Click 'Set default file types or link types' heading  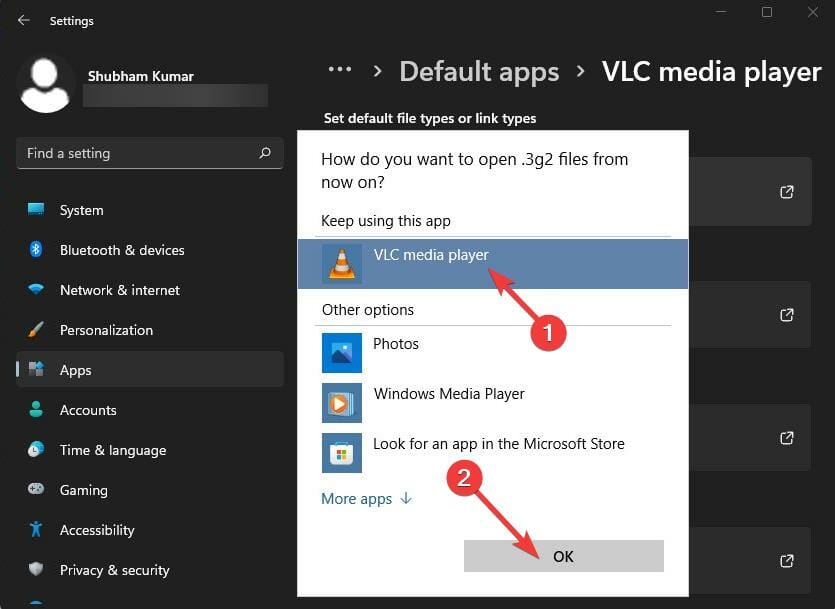click(x=430, y=118)
